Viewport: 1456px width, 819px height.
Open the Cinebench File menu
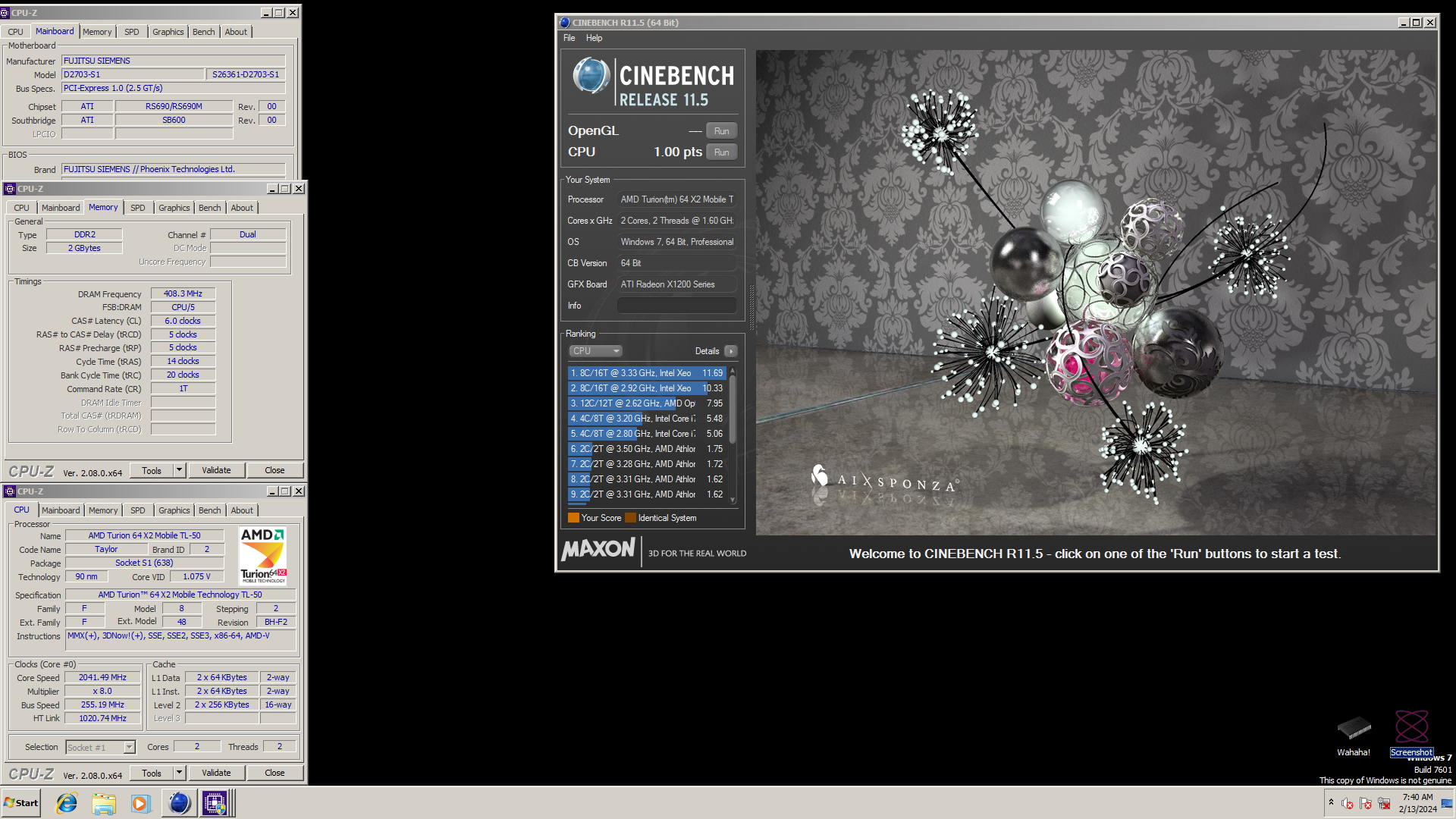[x=569, y=38]
